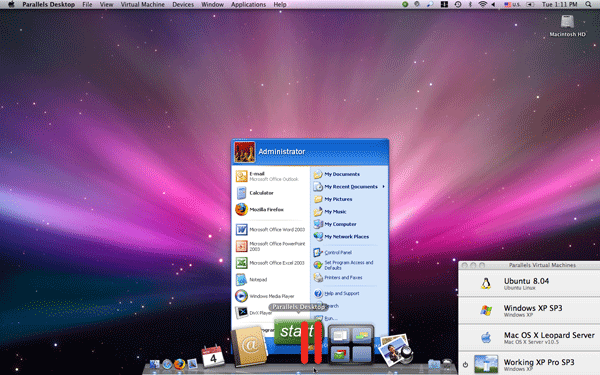The image size is (600, 375).
Task: Open Macintosh HD on the desktop
Action: (567, 26)
